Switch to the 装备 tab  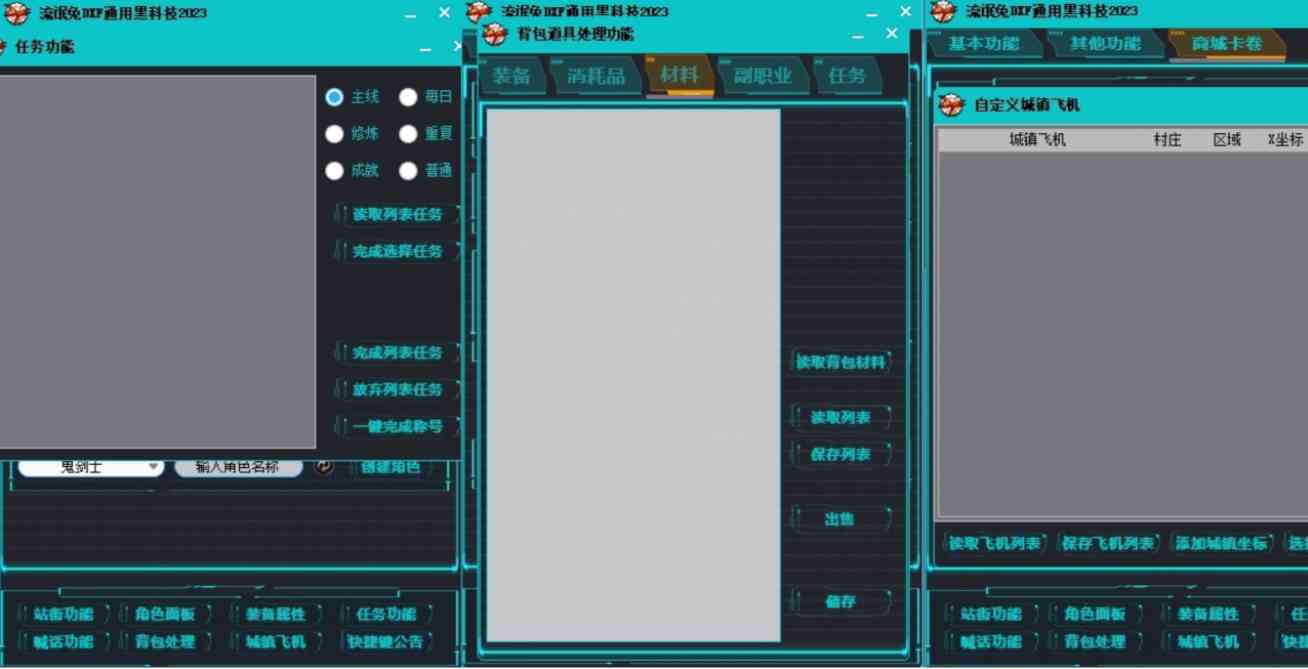coord(512,74)
